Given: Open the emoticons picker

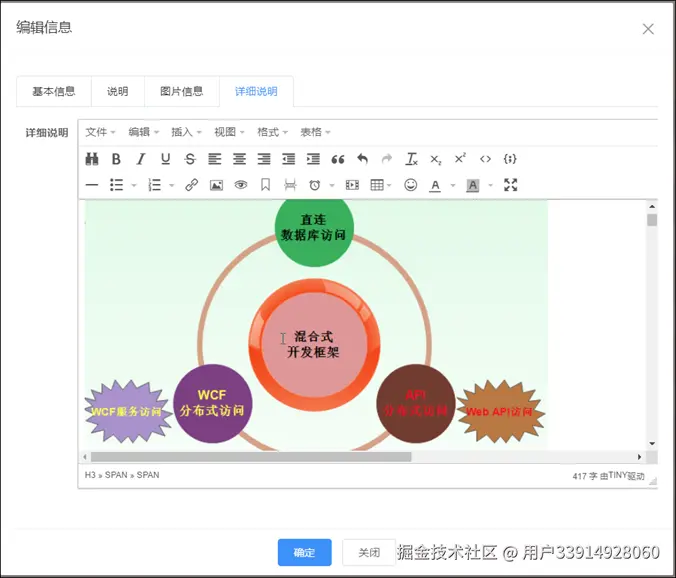Looking at the screenshot, I should click(x=410, y=185).
